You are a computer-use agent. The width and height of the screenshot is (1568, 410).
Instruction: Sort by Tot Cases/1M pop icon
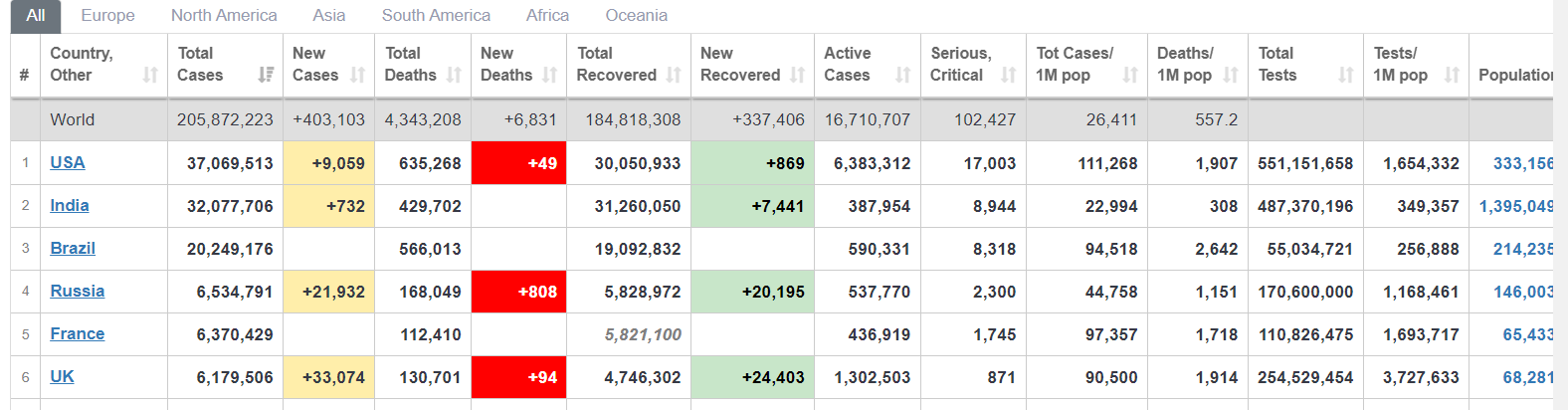pos(1130,75)
